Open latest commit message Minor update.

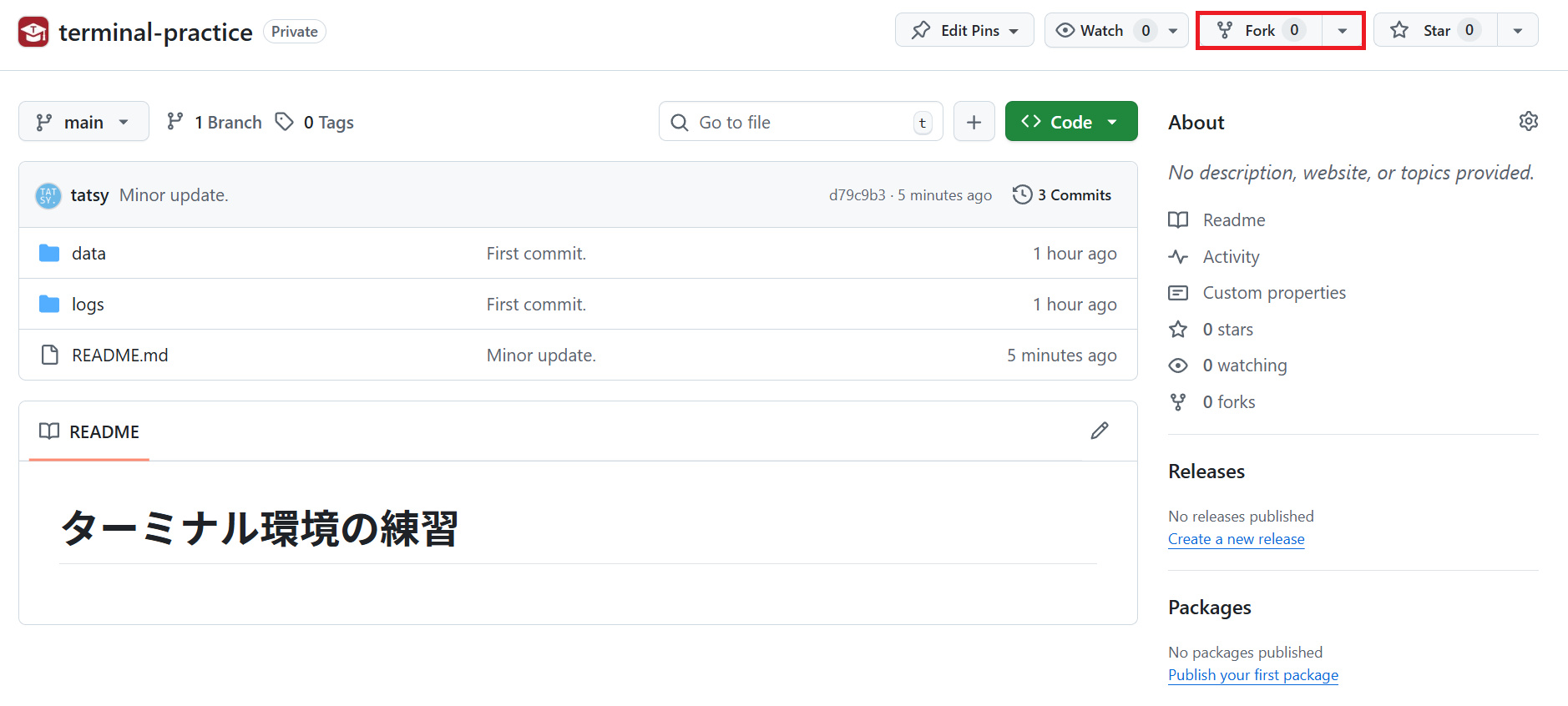click(x=174, y=195)
